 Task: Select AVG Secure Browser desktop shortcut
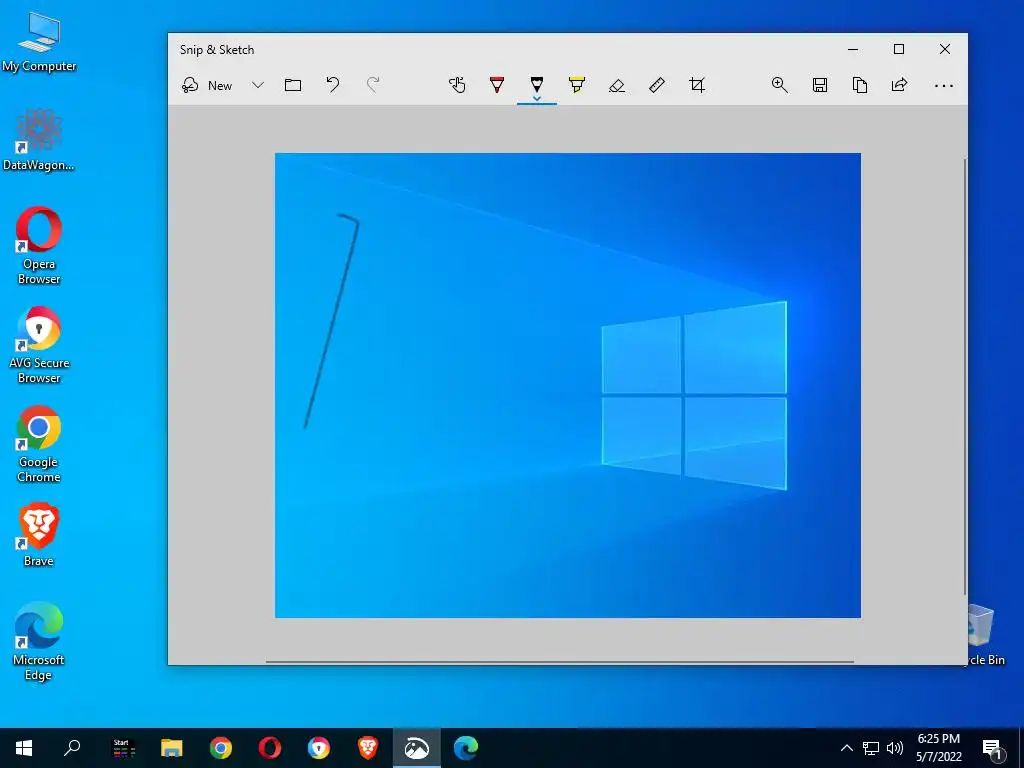pyautogui.click(x=39, y=345)
